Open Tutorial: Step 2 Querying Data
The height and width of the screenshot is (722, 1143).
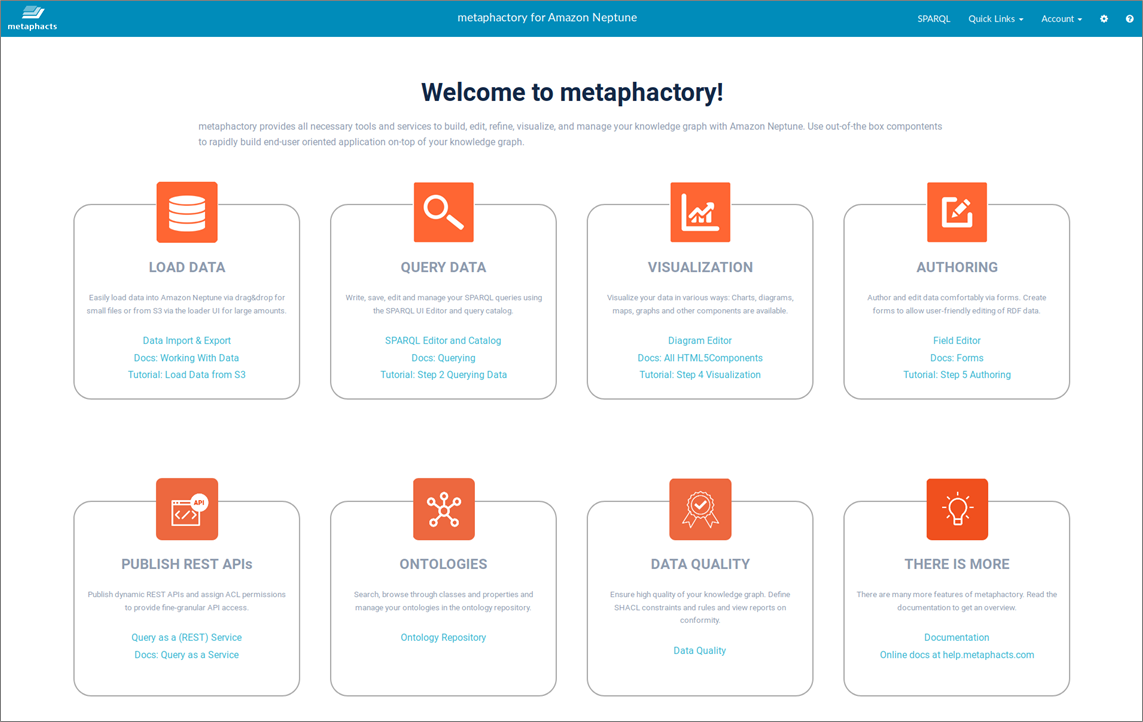click(x=443, y=375)
